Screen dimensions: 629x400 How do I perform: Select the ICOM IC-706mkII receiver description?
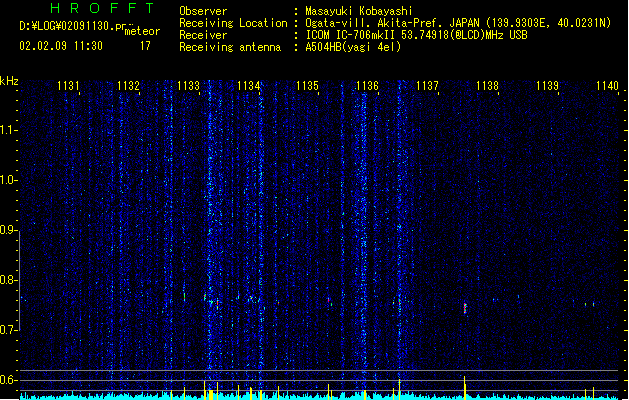pos(416,35)
